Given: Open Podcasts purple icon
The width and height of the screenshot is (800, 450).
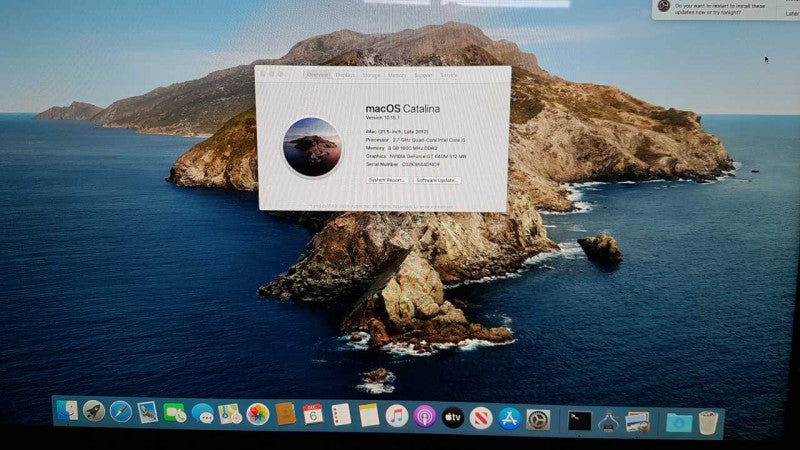Looking at the screenshot, I should click(x=424, y=417).
